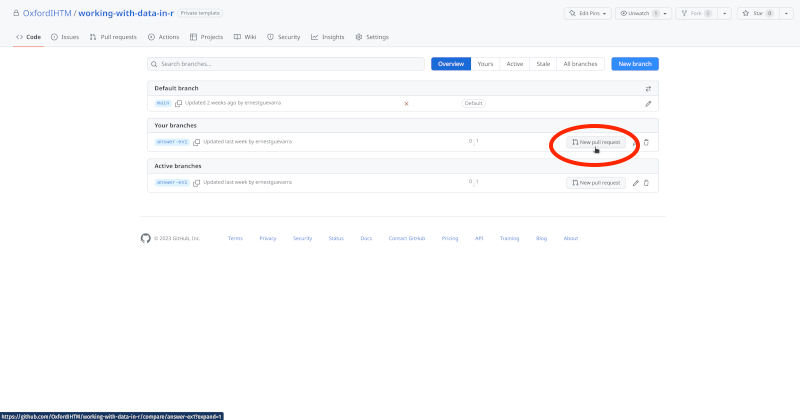
Task: Open the OxfordIHTM organization link
Action: [x=47, y=13]
